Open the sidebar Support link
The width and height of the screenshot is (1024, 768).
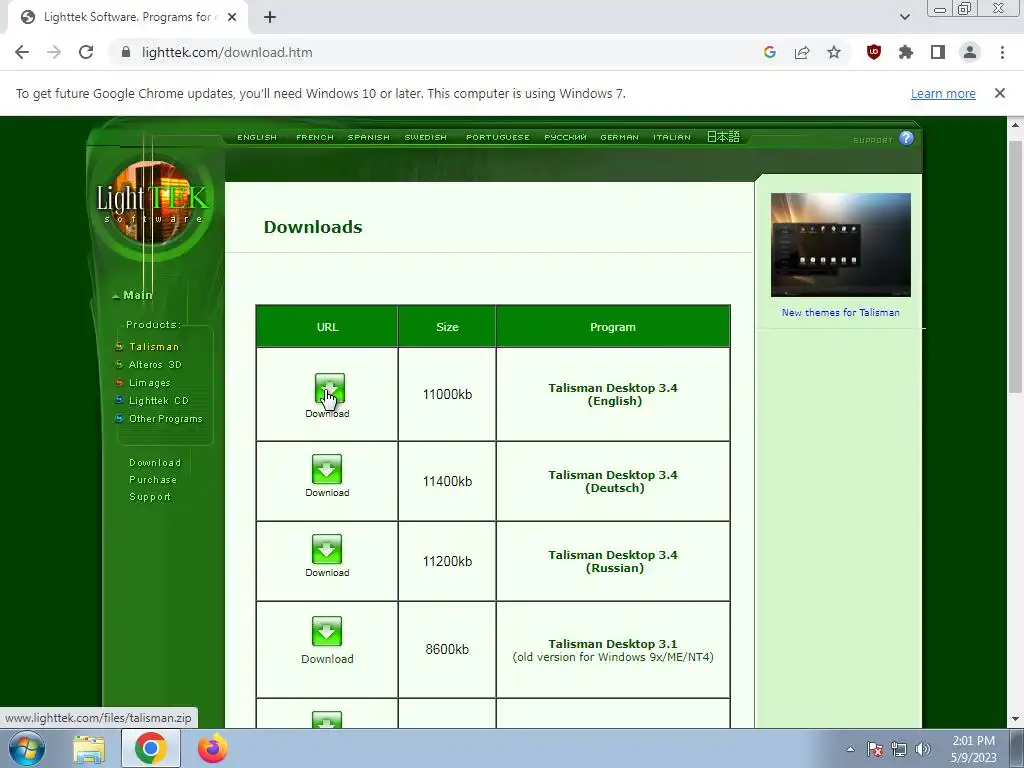150,496
